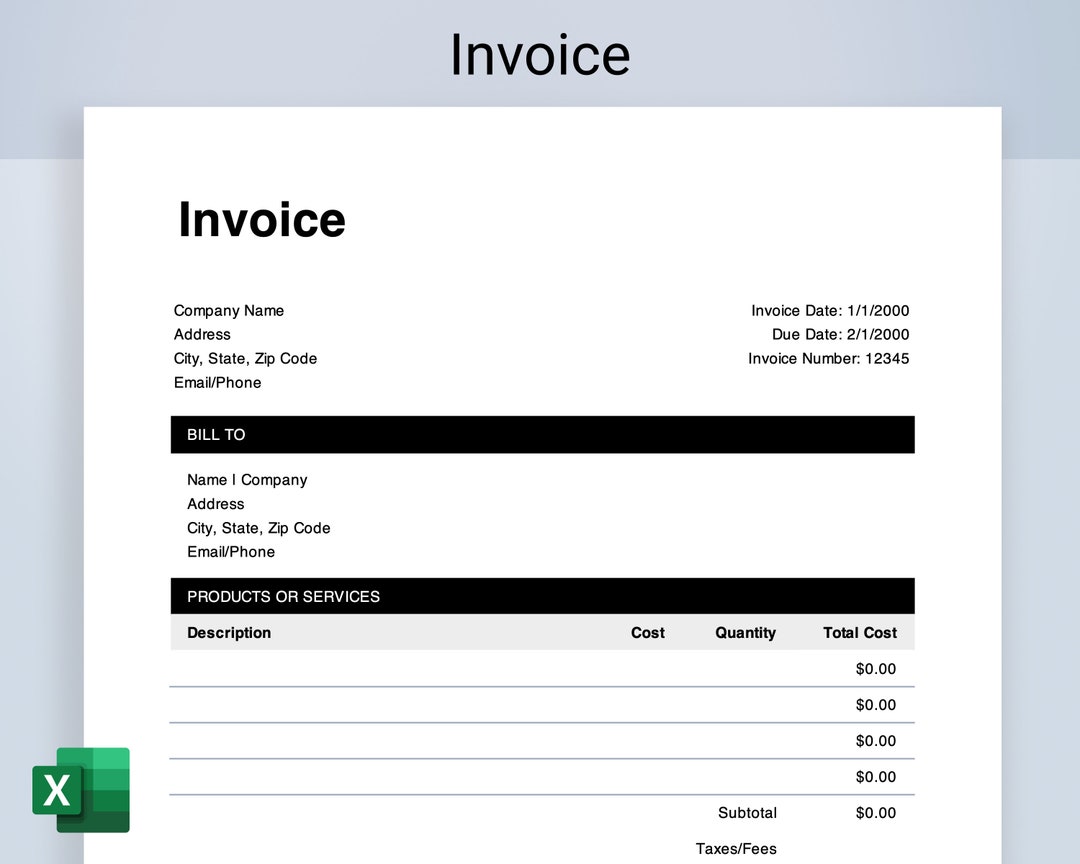Click the City, State, Zip Code line under BILL TO
This screenshot has height=864, width=1080.
tap(258, 527)
